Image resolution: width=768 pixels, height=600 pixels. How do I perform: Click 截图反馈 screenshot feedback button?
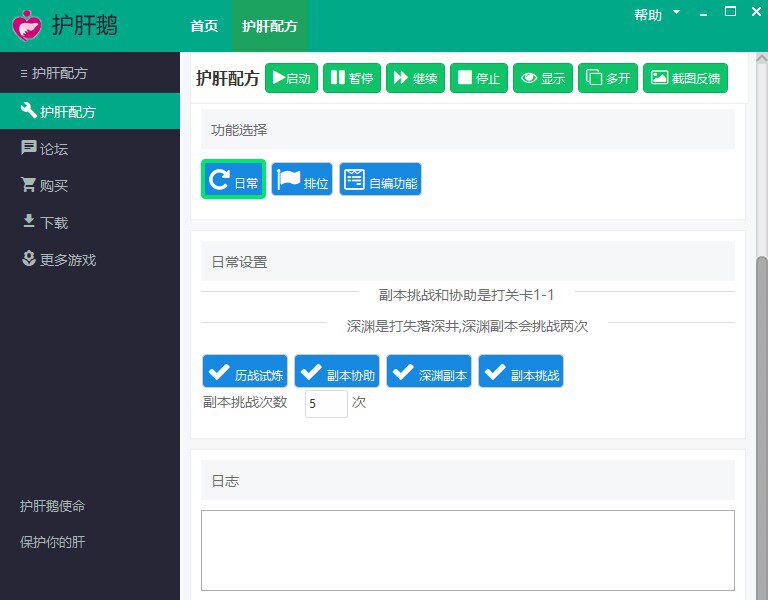(684, 78)
